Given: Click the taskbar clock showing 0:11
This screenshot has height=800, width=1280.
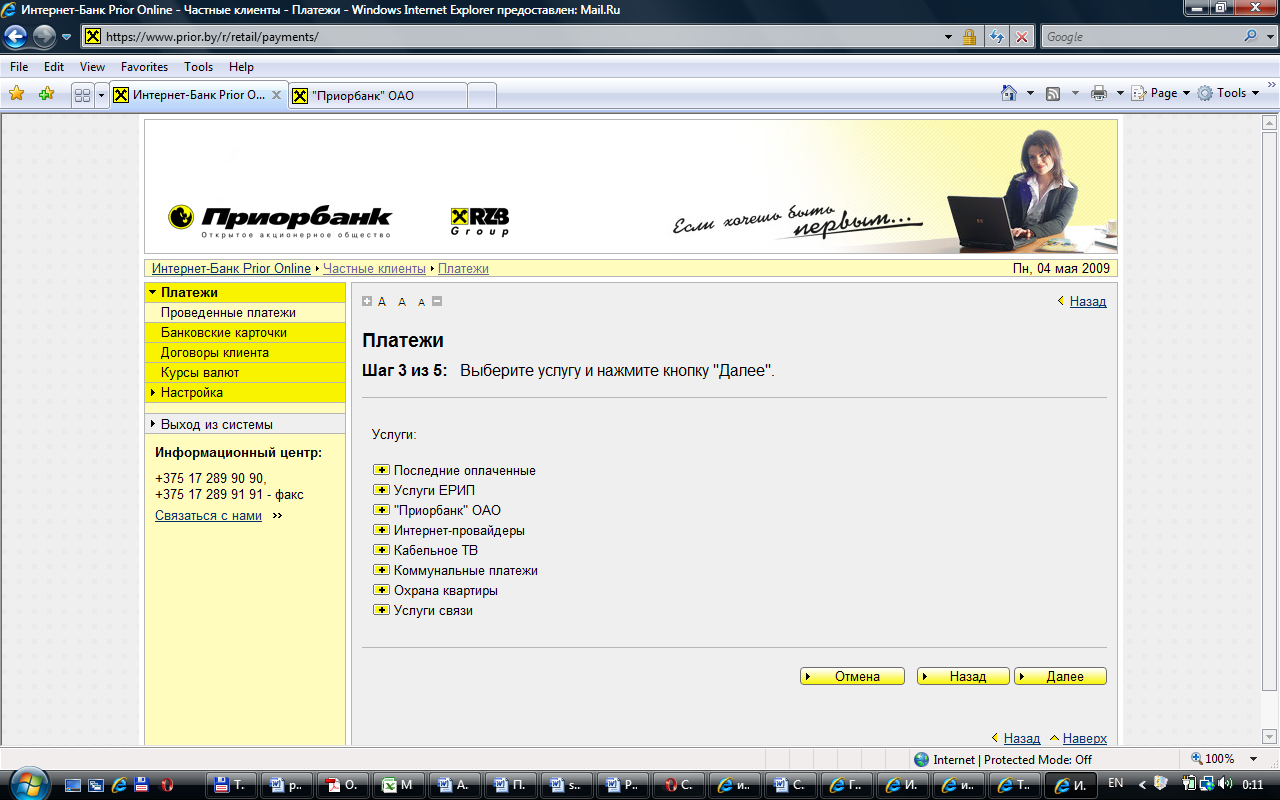Looking at the screenshot, I should click(x=1253, y=785).
